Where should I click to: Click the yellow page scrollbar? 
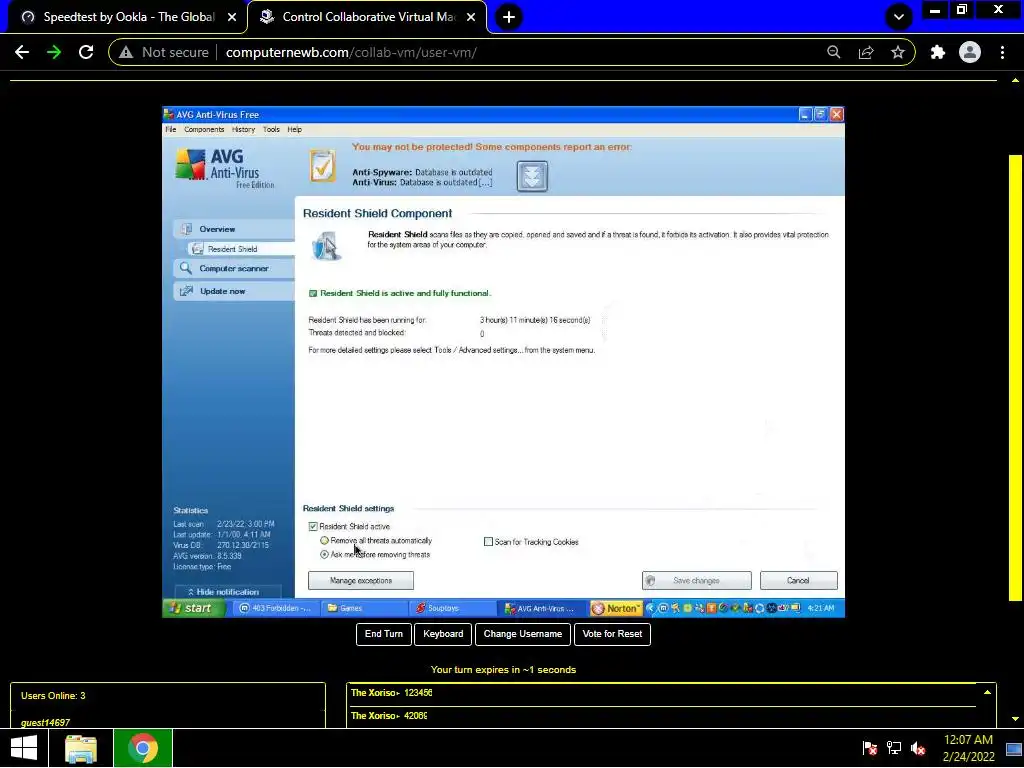[1015, 377]
